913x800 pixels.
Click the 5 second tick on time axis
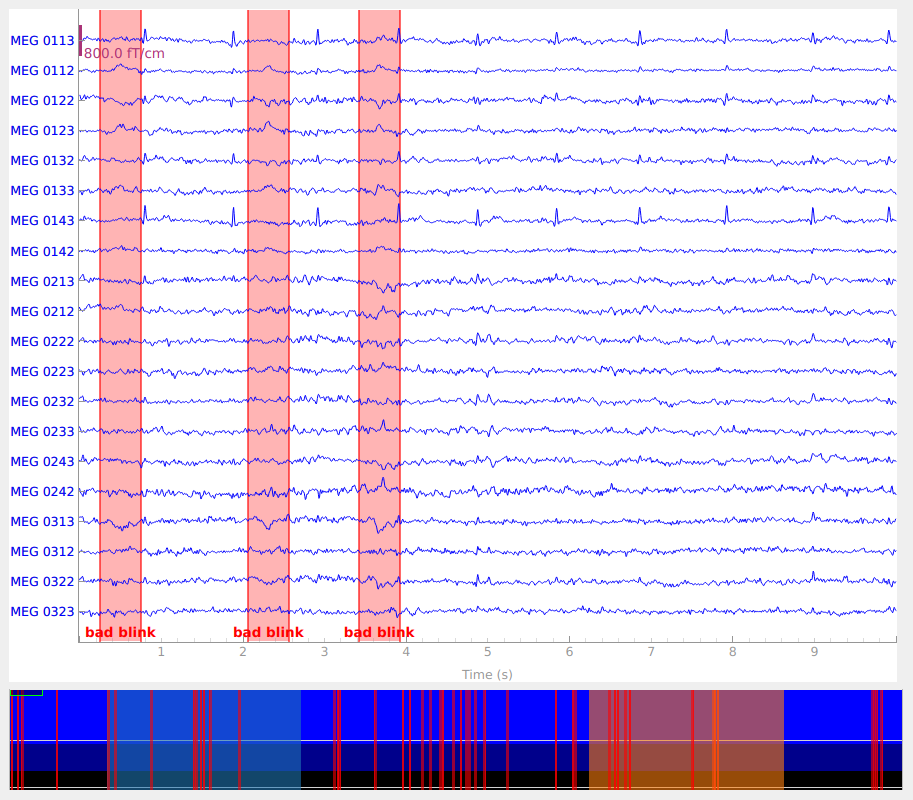487,651
